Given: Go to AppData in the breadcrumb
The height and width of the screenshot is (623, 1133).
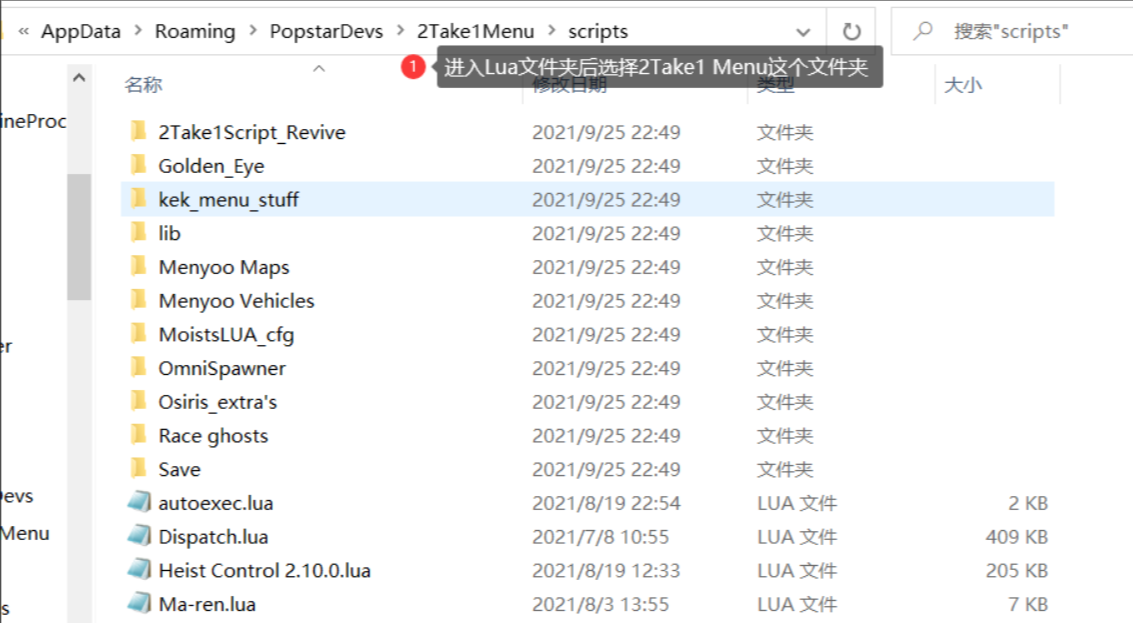Looking at the screenshot, I should coord(81,31).
